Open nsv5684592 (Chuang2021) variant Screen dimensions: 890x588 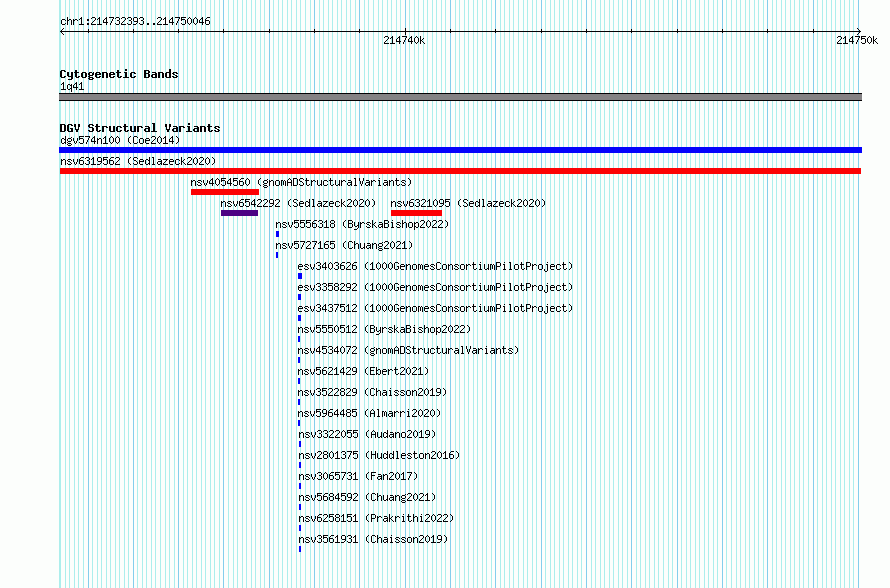[x=367, y=497]
